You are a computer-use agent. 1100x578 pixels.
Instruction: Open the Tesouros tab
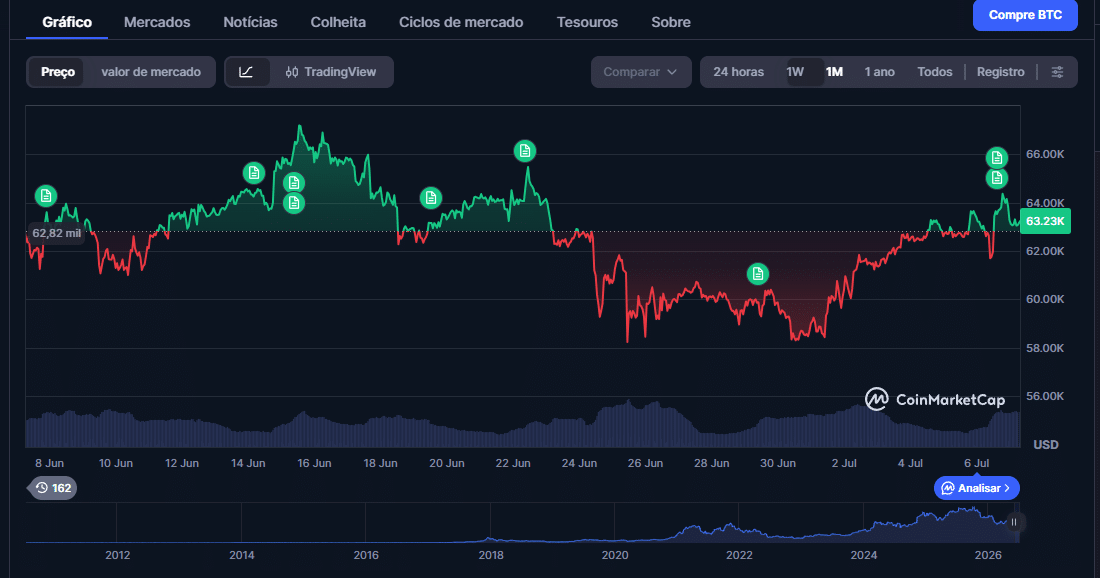coord(587,22)
